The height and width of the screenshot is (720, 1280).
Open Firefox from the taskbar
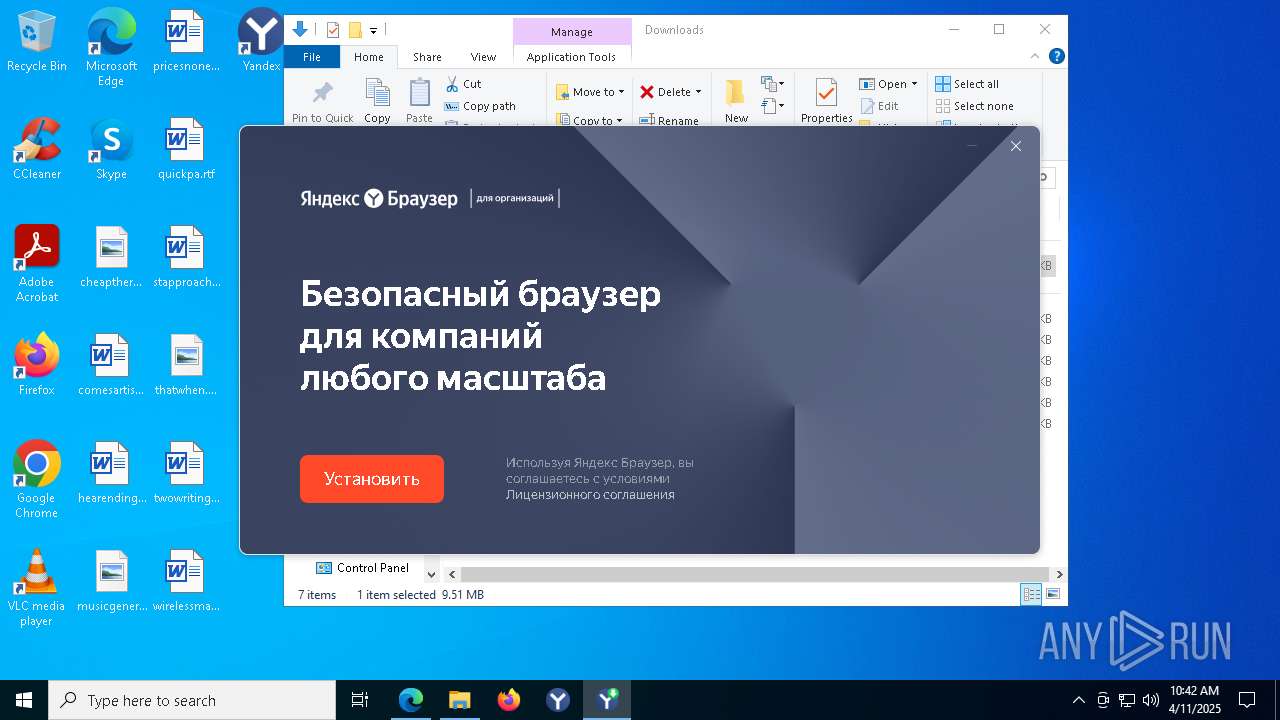tap(509, 700)
